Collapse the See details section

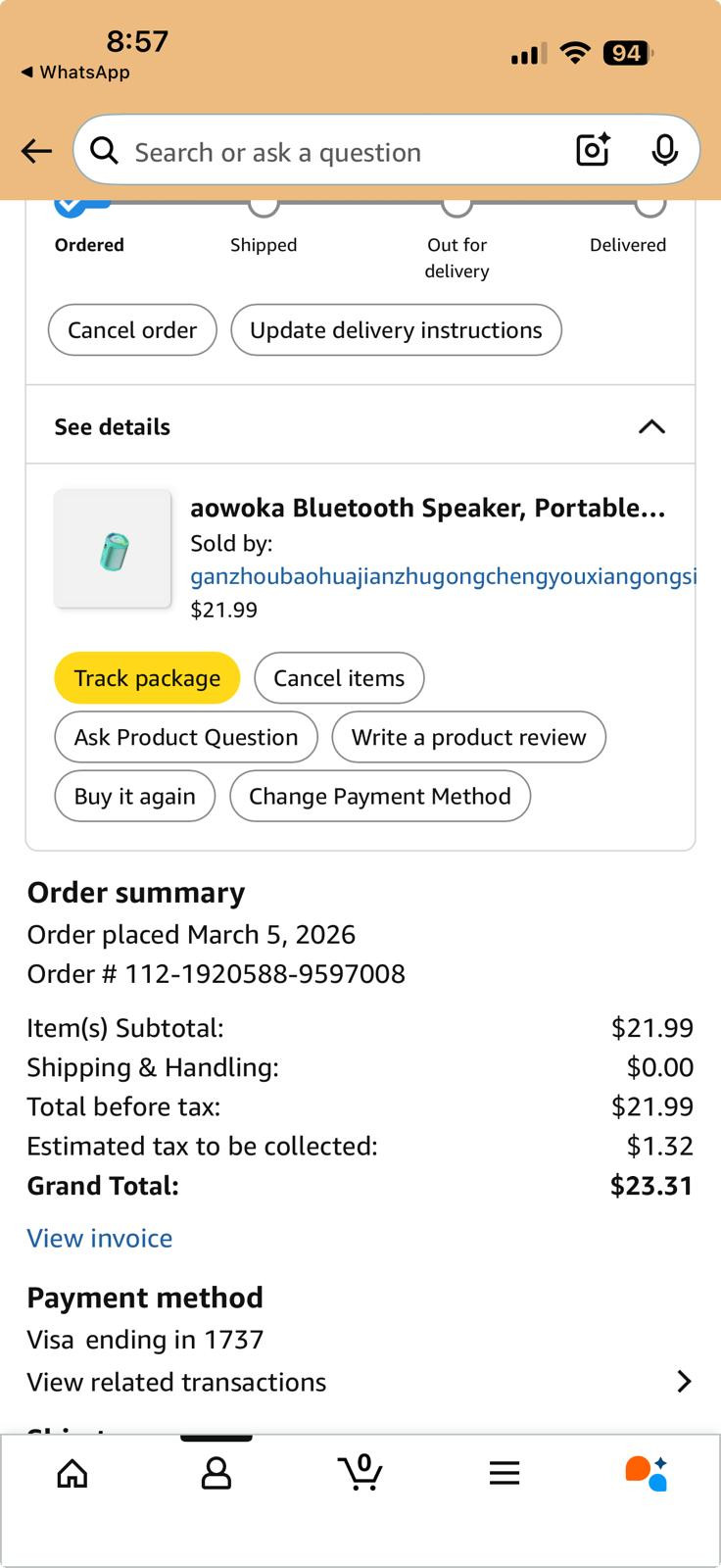coord(651,426)
